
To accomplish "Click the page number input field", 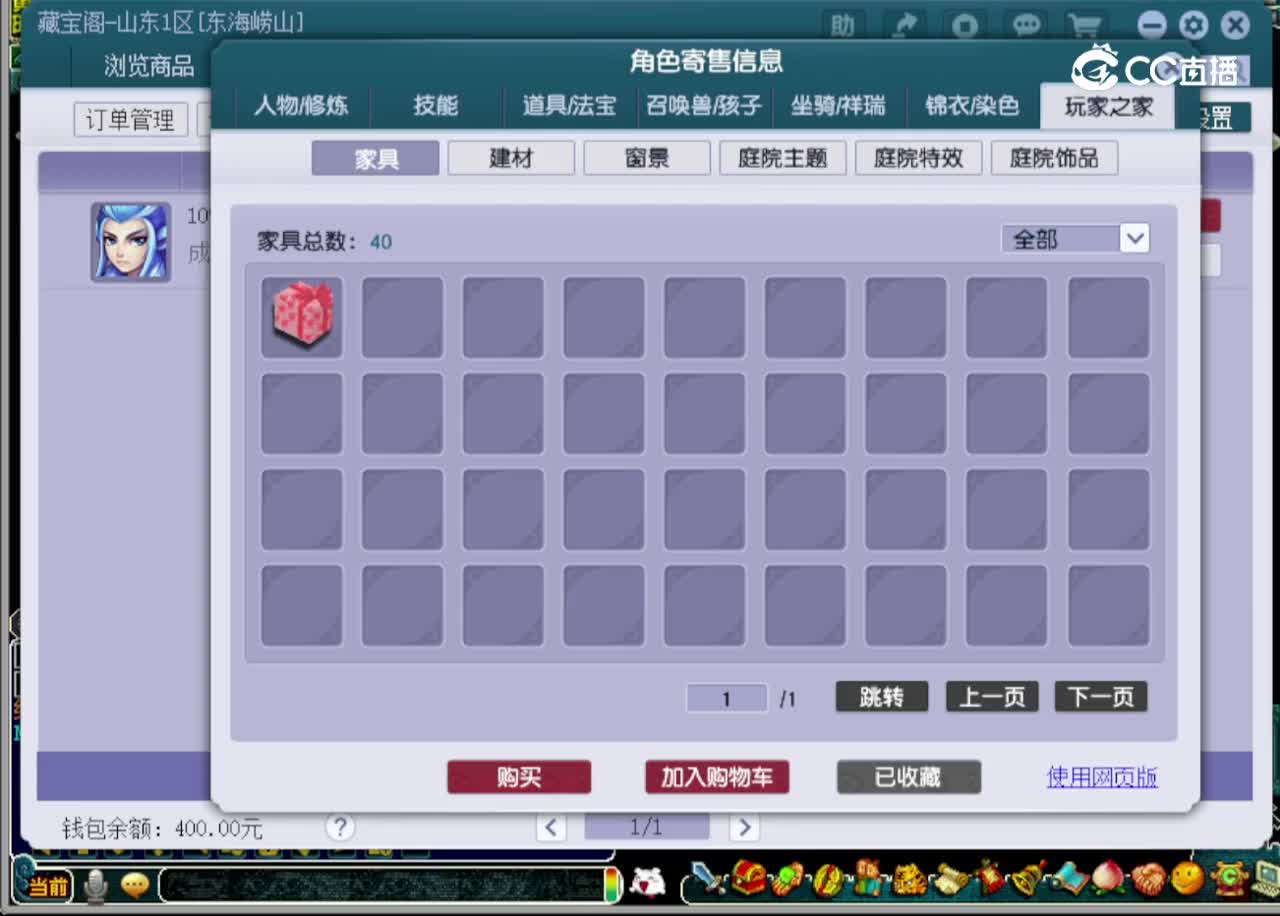I will (726, 697).
